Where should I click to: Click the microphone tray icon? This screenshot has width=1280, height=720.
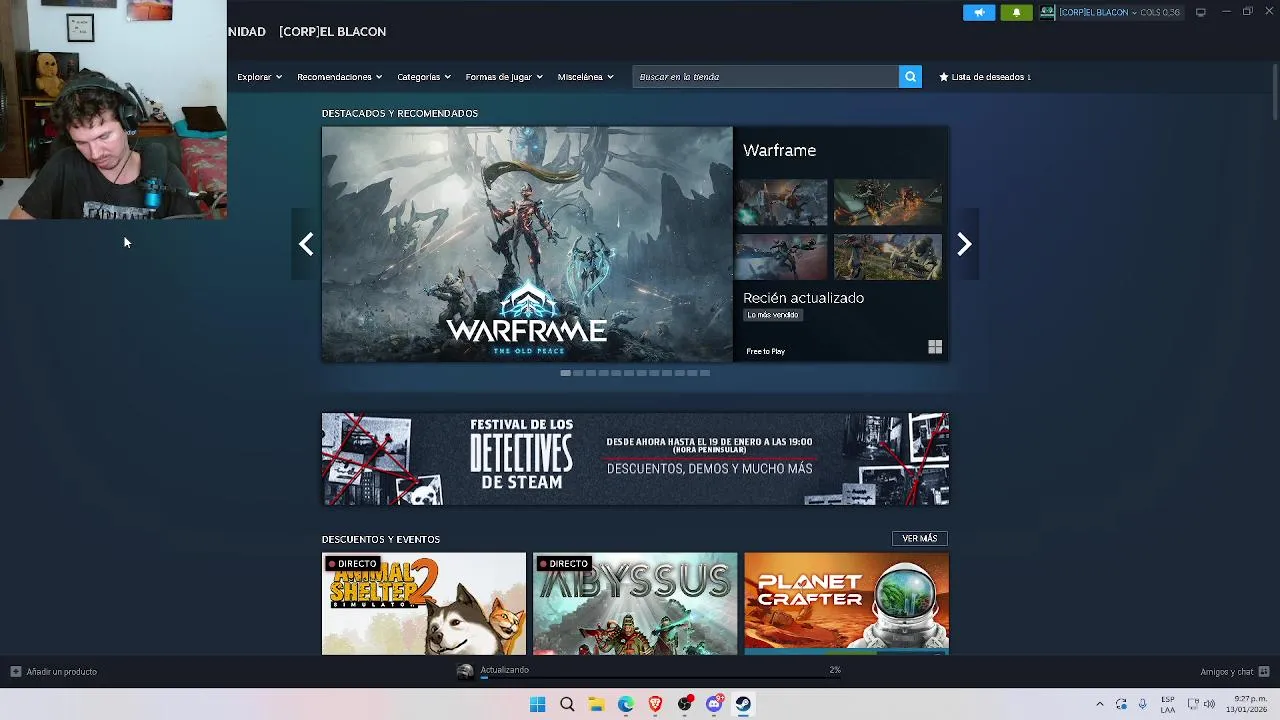click(x=1142, y=704)
